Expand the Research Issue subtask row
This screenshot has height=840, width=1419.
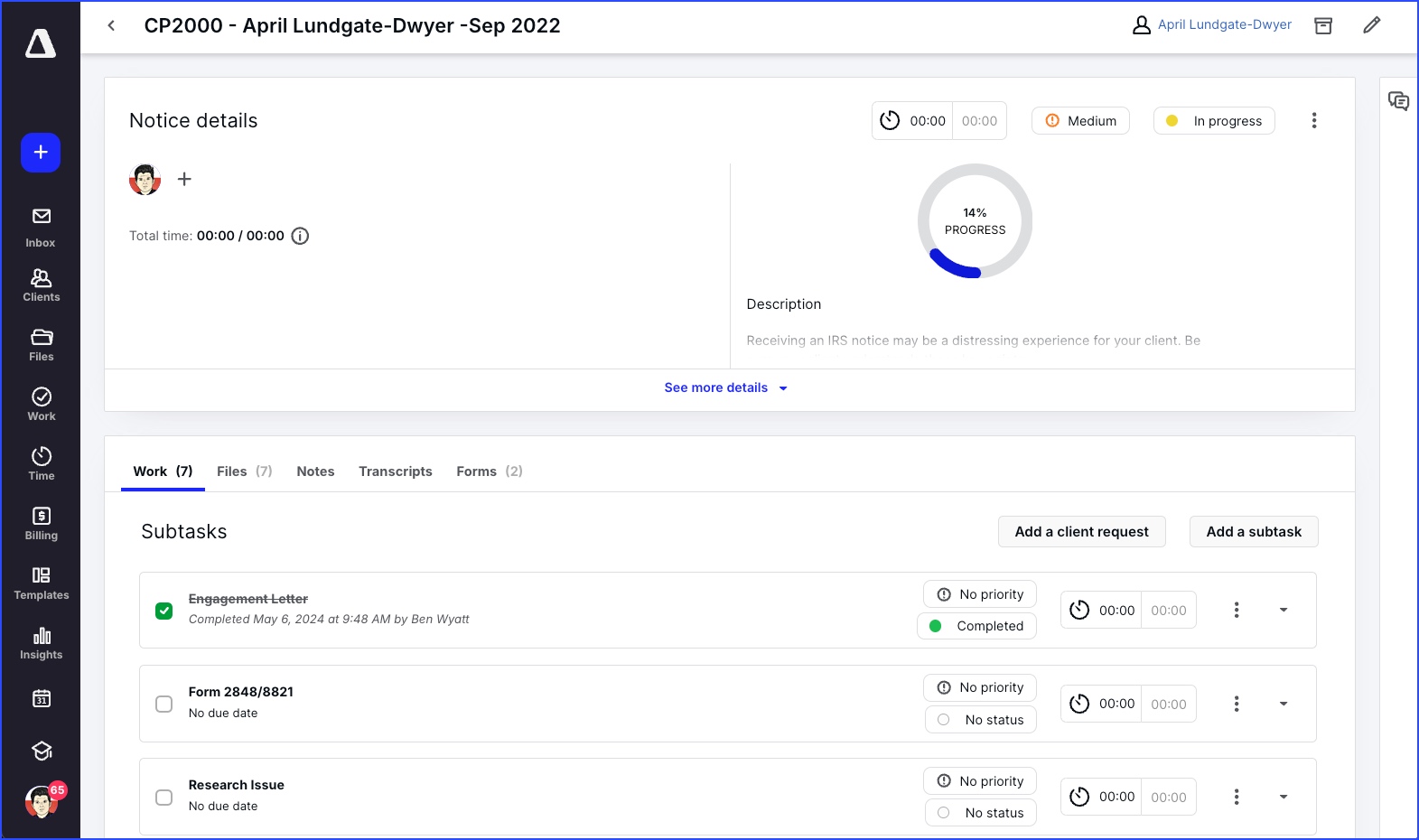1284,797
